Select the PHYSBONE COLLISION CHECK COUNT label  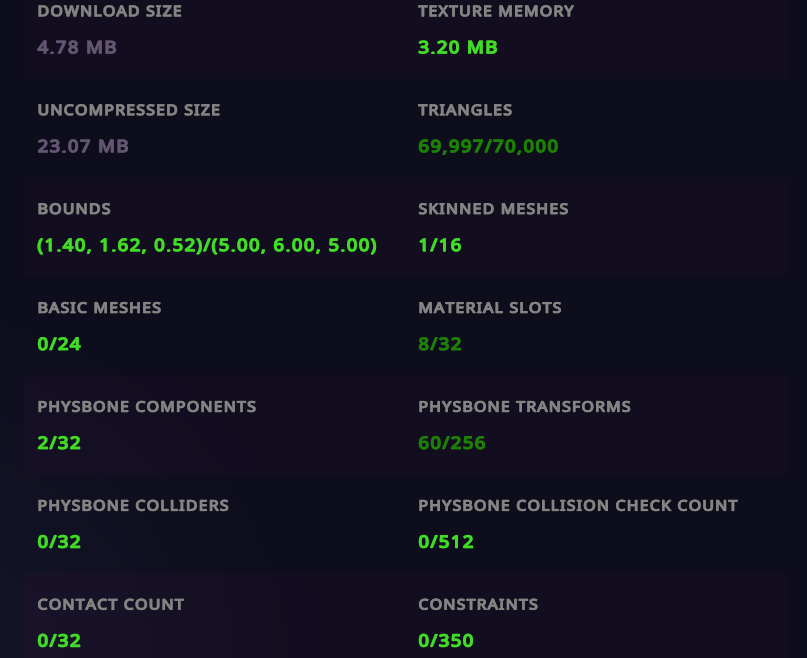point(578,506)
